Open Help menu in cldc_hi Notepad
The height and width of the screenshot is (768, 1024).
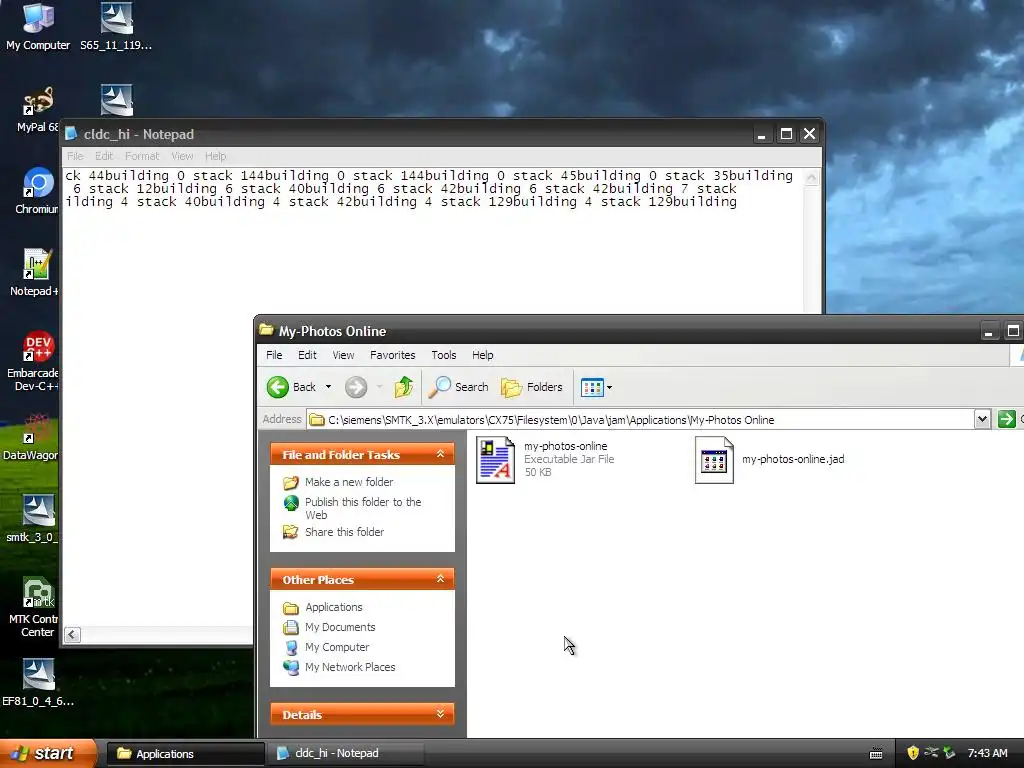(216, 156)
